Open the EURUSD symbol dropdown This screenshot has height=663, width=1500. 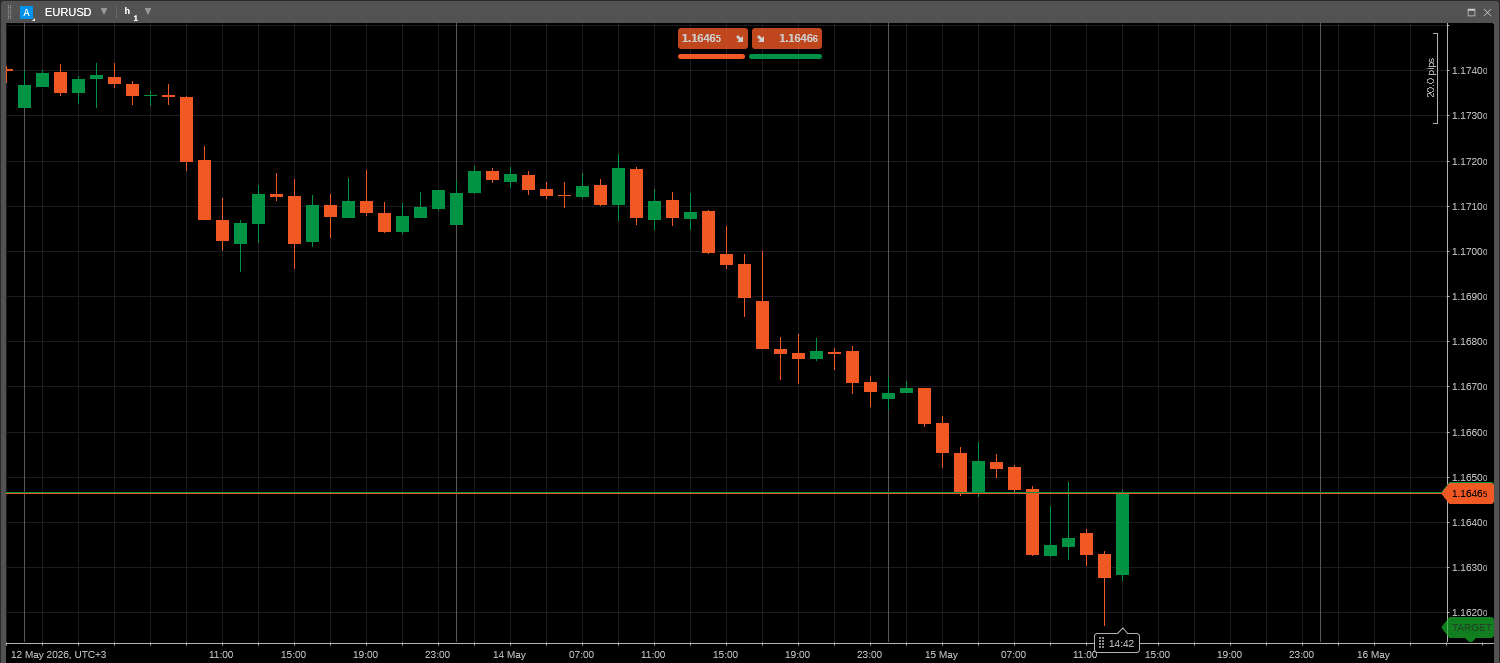(103, 11)
